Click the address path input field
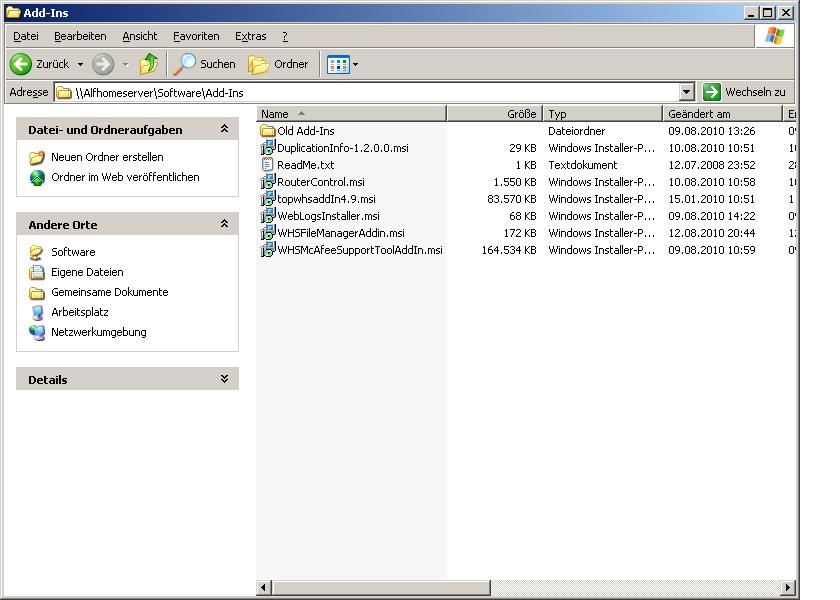The image size is (840, 600). click(x=366, y=92)
